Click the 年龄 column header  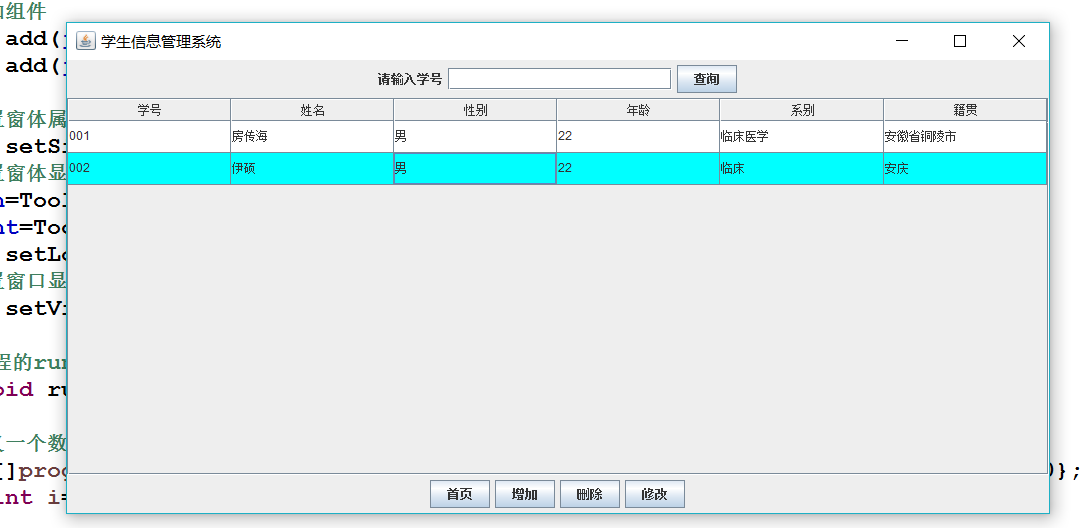[638, 110]
